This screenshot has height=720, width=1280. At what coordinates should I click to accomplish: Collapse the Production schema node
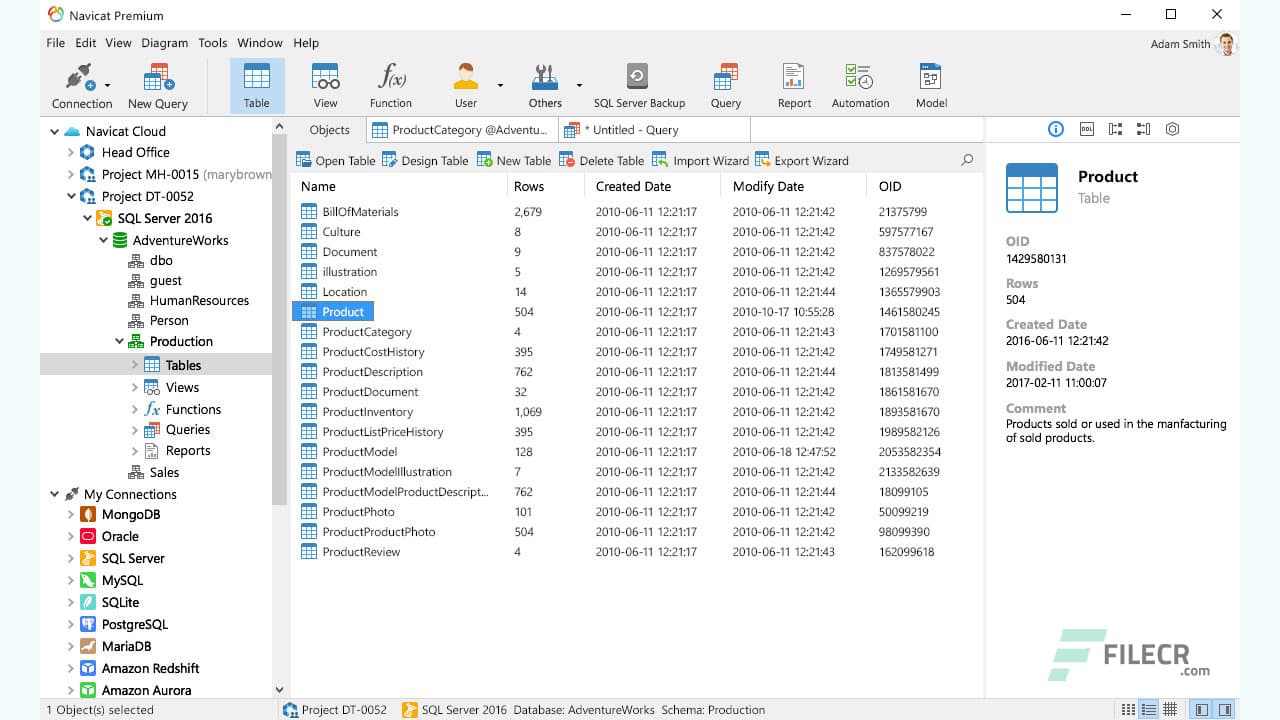point(119,341)
